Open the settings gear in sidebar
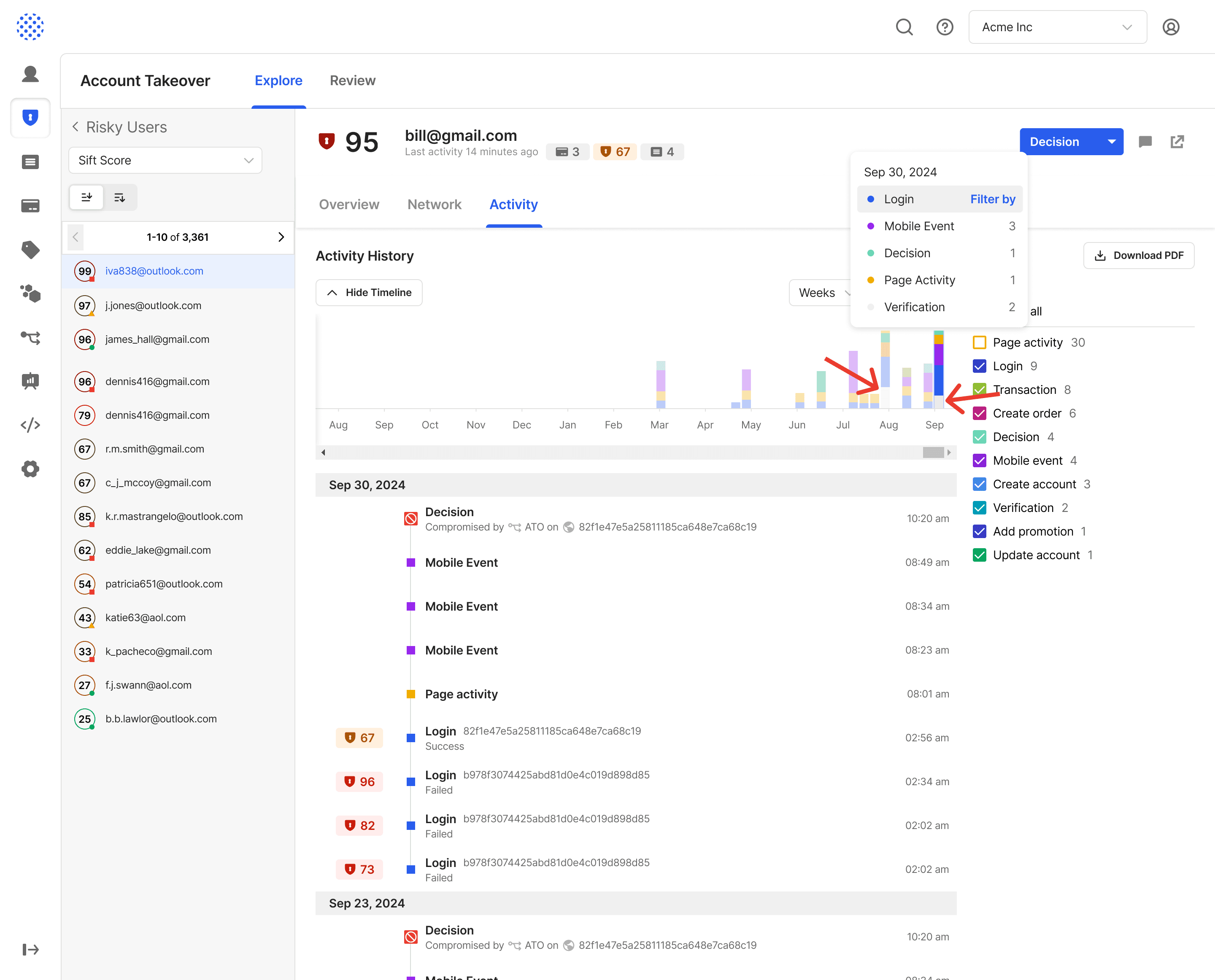Viewport: 1215px width, 980px height. point(30,468)
